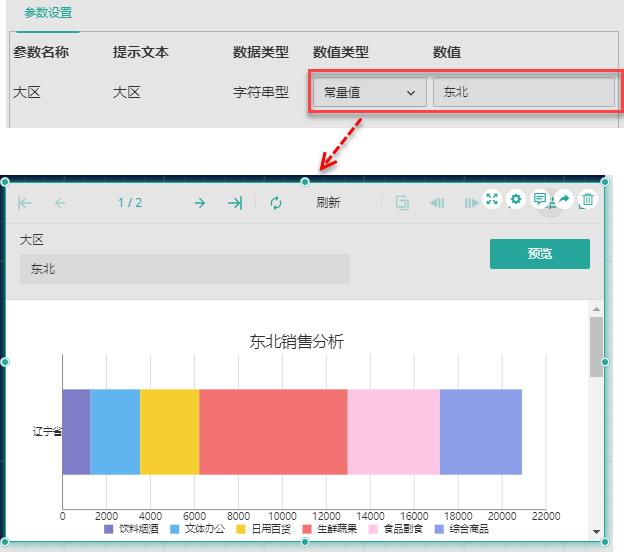Click scrollbar up arrow in report
Image resolution: width=624 pixels, height=552 pixels.
(596, 309)
